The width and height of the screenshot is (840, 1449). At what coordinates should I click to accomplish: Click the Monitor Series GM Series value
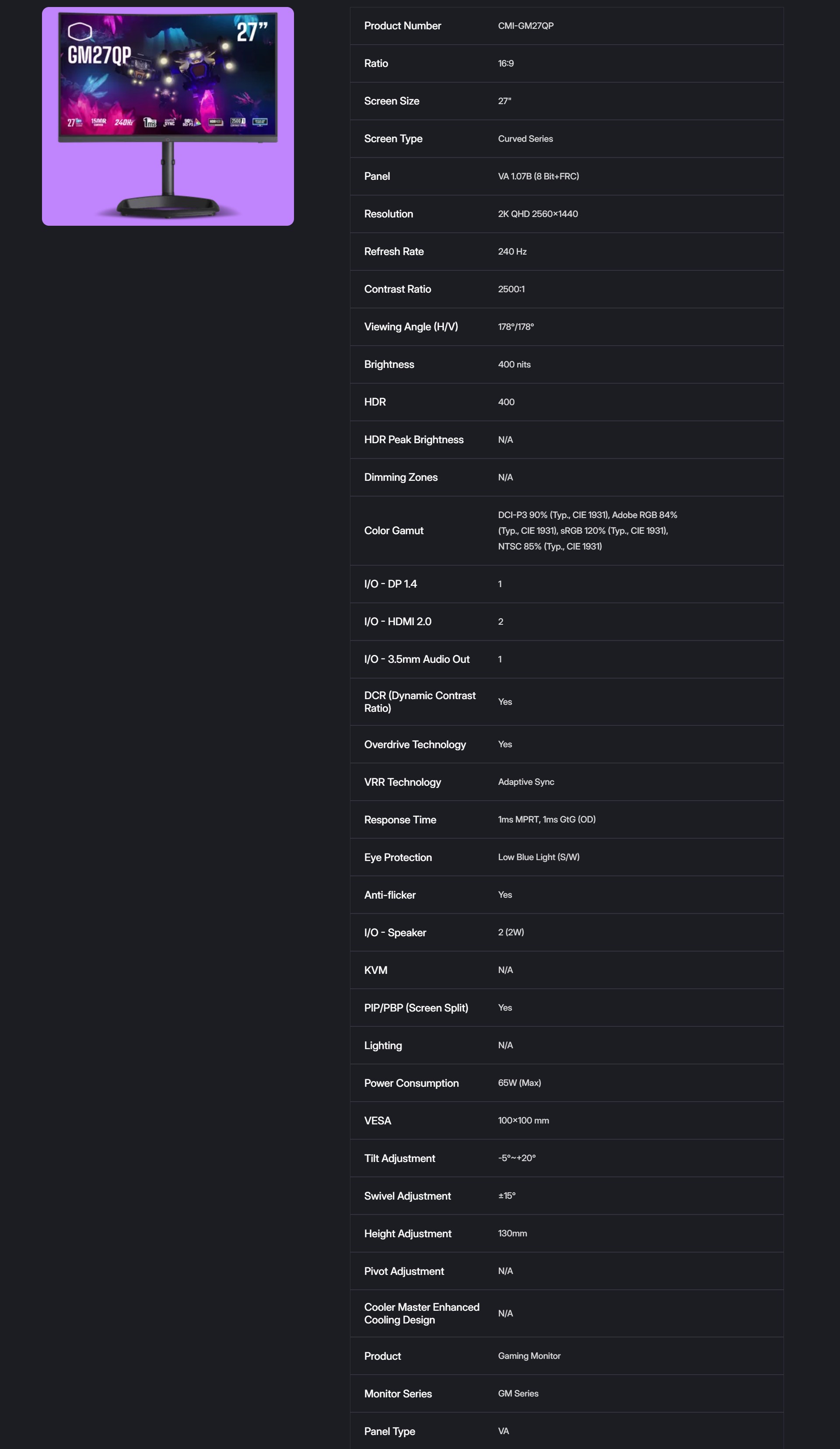(518, 1393)
